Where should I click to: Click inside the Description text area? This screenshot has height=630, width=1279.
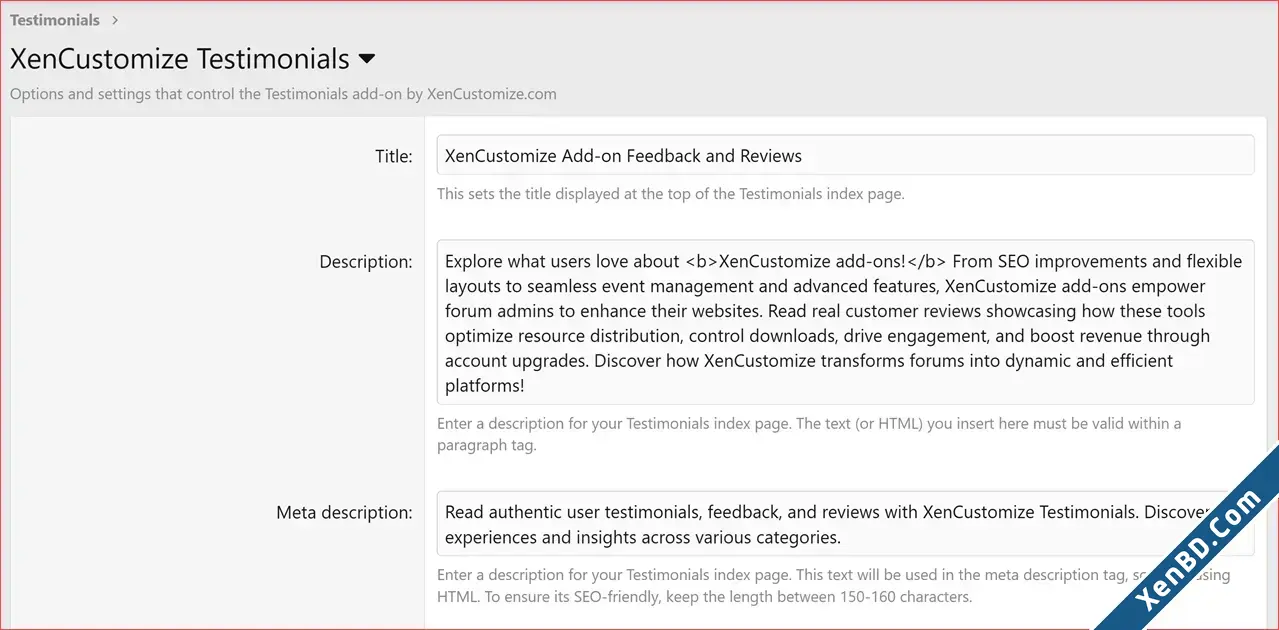point(845,322)
